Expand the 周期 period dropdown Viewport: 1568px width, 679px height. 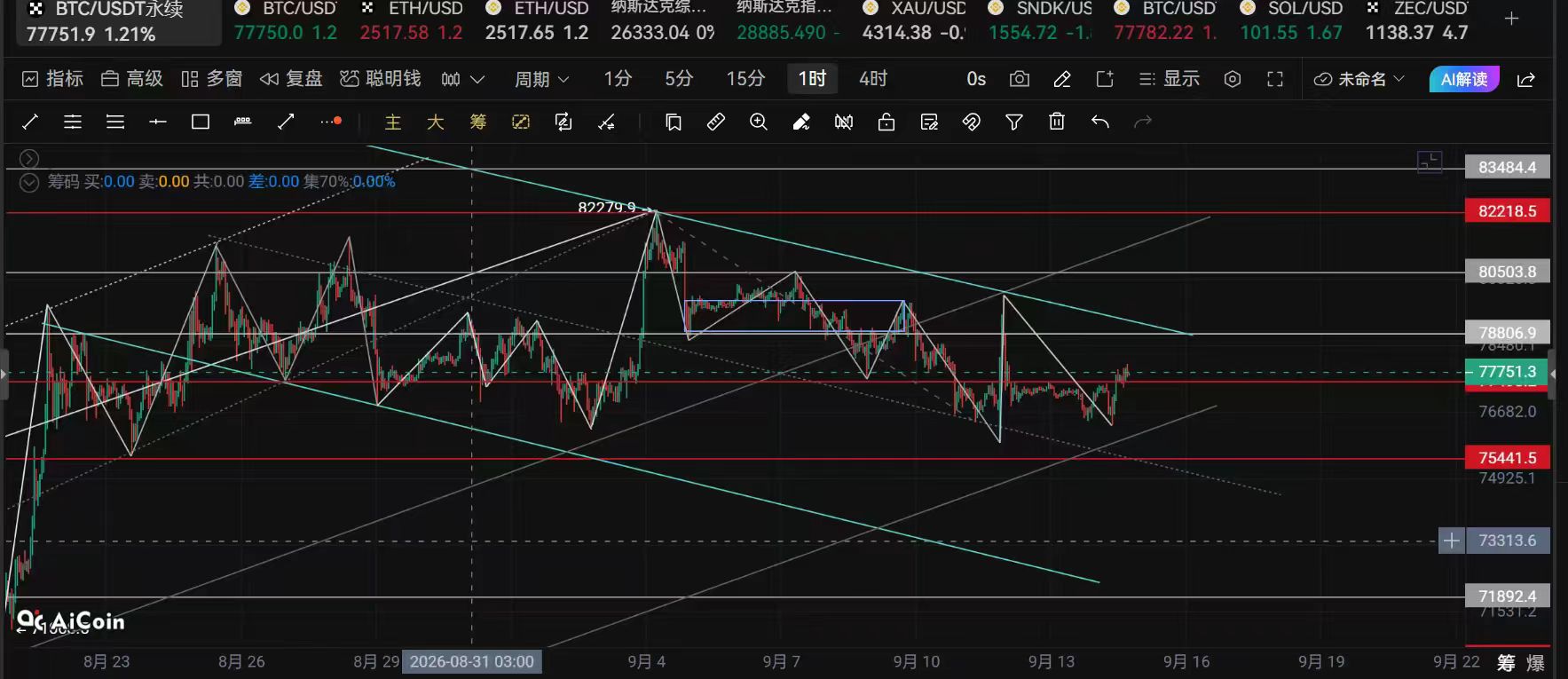coord(541,79)
